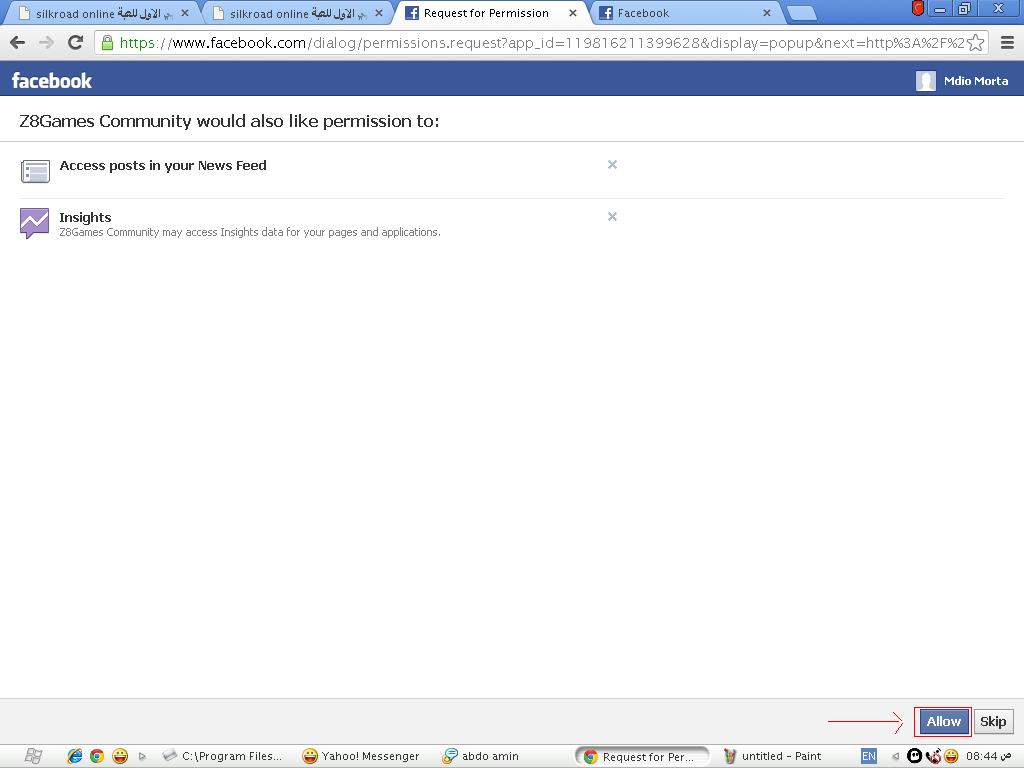The height and width of the screenshot is (768, 1024).
Task: Go back to the previous page
Action: pyautogui.click(x=18, y=43)
